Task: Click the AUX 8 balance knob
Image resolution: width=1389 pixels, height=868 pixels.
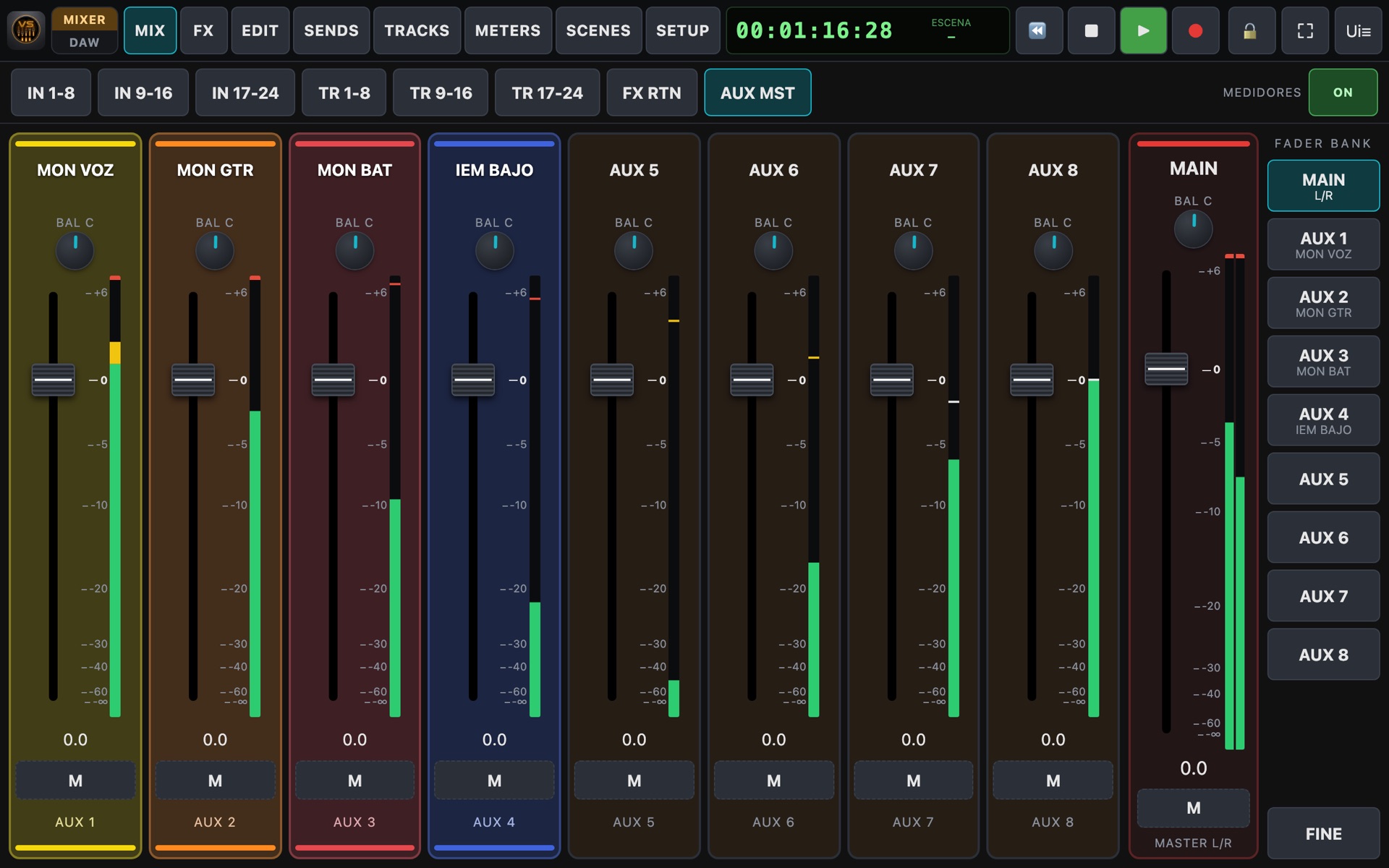Action: coord(1053,251)
